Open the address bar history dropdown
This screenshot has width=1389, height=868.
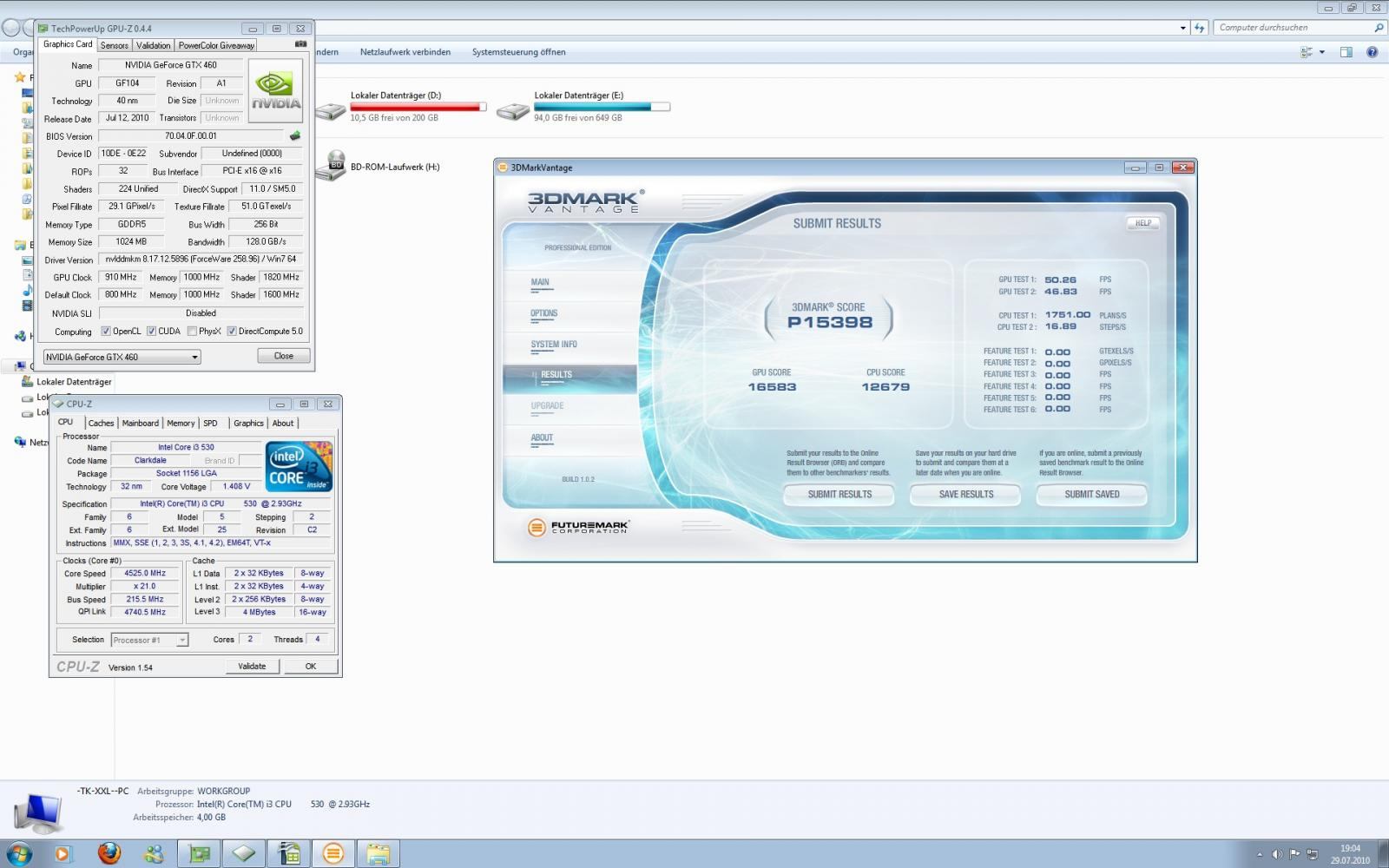1183,28
